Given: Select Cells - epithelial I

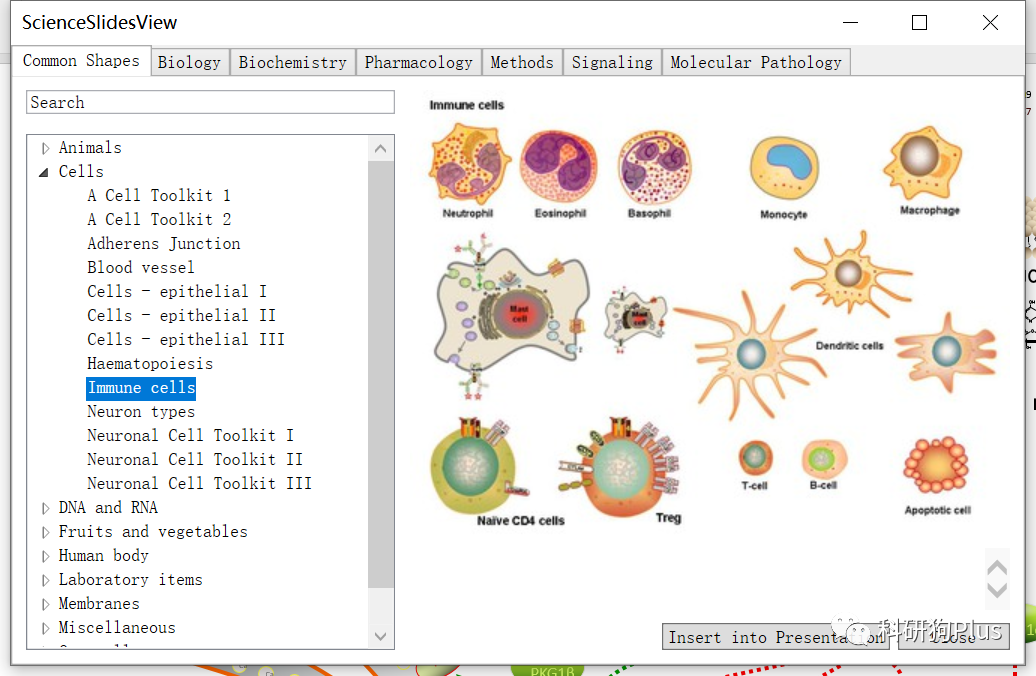Looking at the screenshot, I should coord(177,291).
